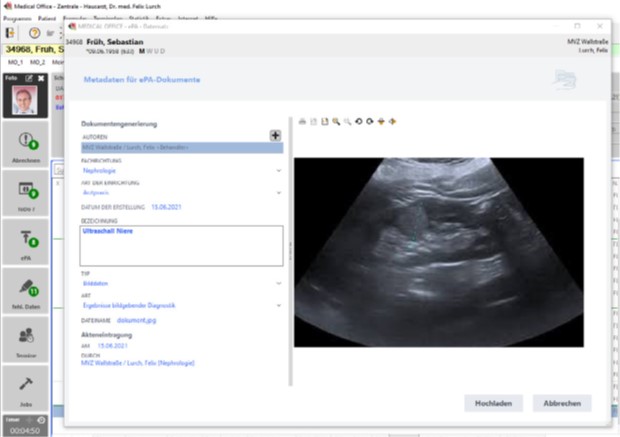
Task: Flip the preview image vertically
Action: (x=381, y=121)
